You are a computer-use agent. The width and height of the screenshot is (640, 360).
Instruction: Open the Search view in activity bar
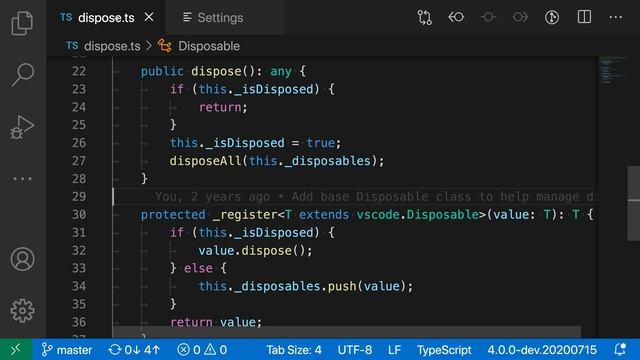point(22,75)
